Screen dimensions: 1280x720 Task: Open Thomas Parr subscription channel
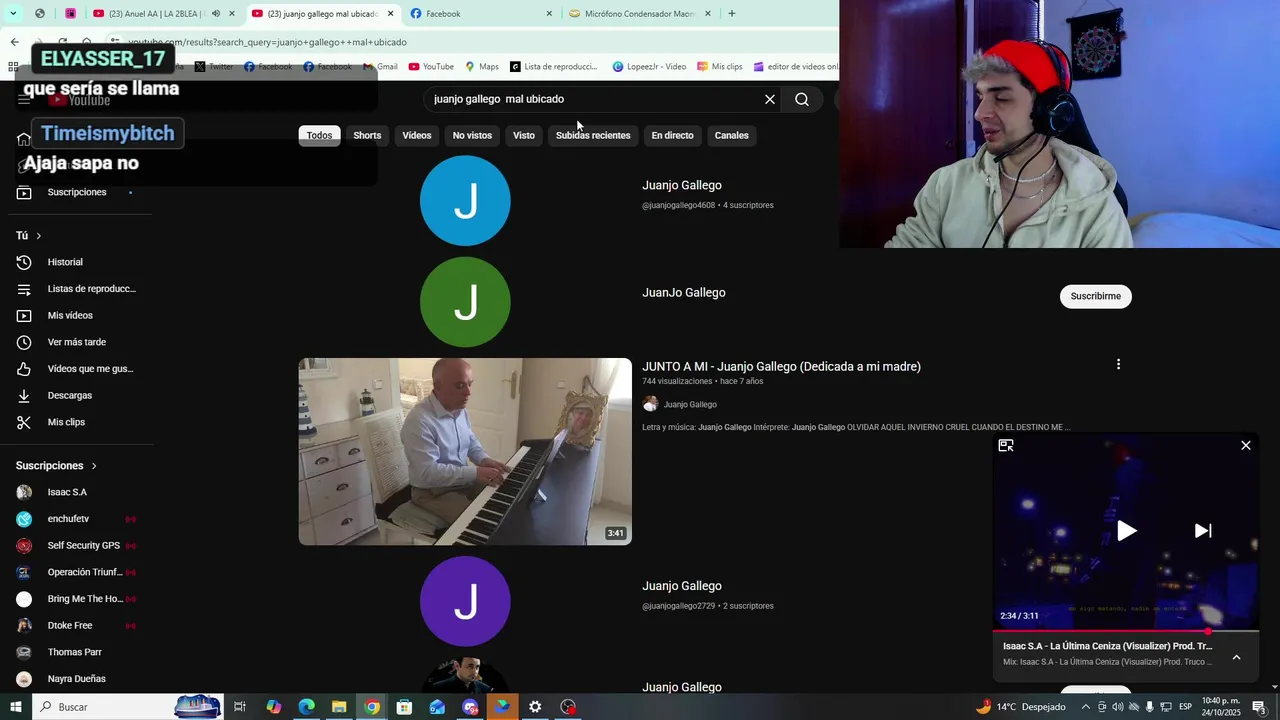coord(77,652)
